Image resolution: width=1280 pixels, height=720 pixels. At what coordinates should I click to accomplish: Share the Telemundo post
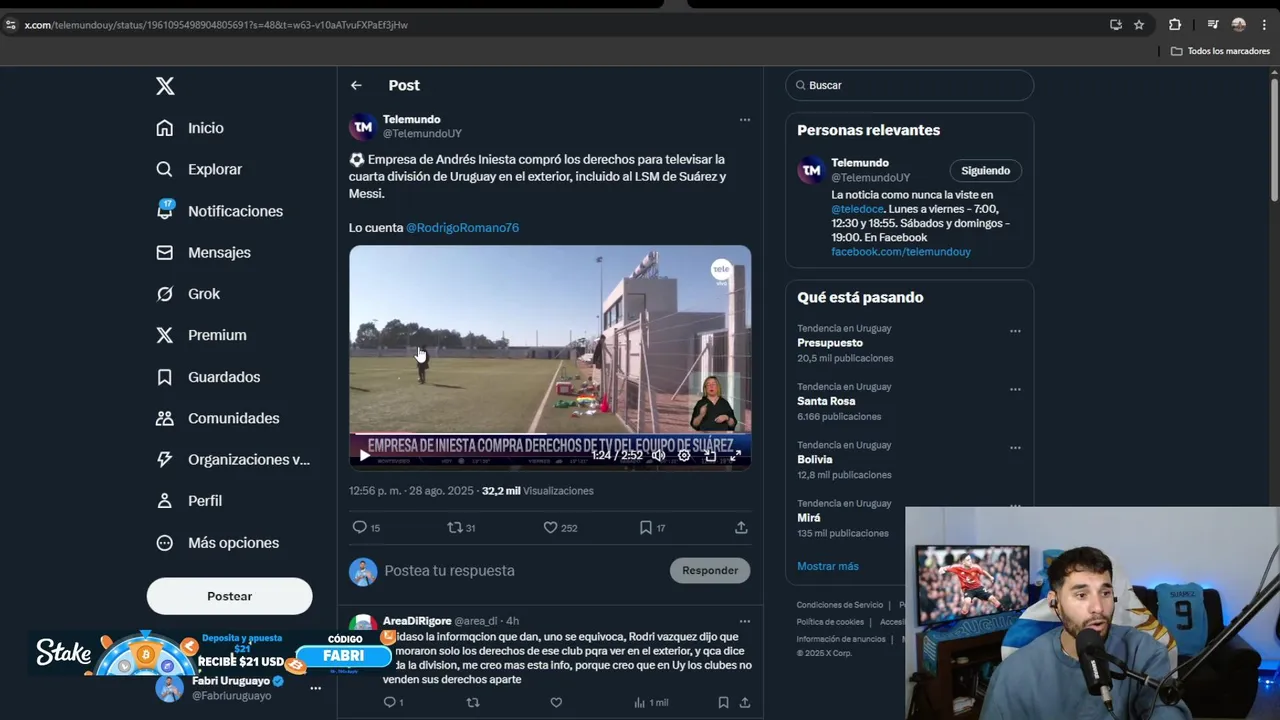741,528
